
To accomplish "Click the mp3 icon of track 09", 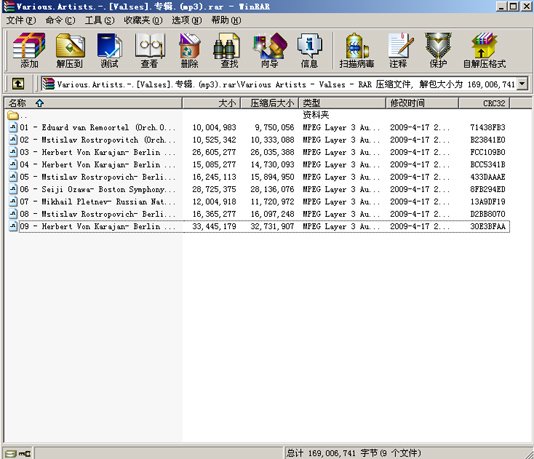I will tap(13, 226).
